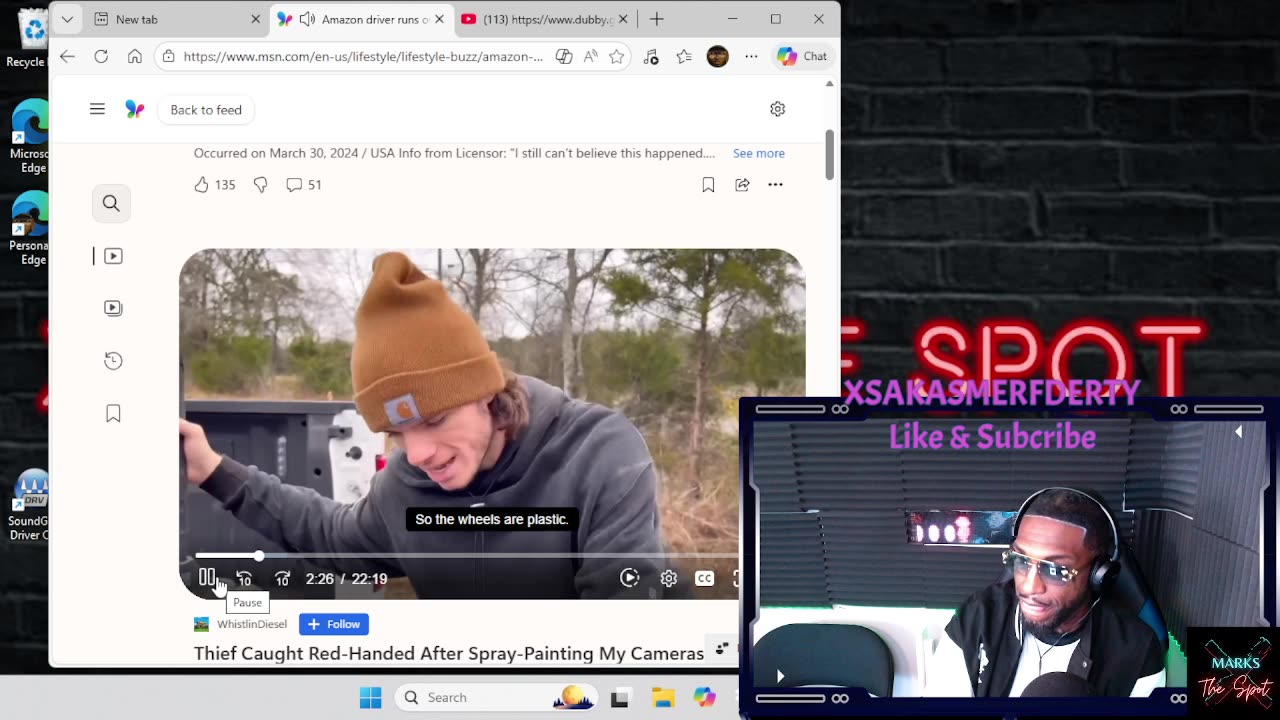1280x720 pixels.
Task: Close the New tab tab
Action: pyautogui.click(x=255, y=19)
